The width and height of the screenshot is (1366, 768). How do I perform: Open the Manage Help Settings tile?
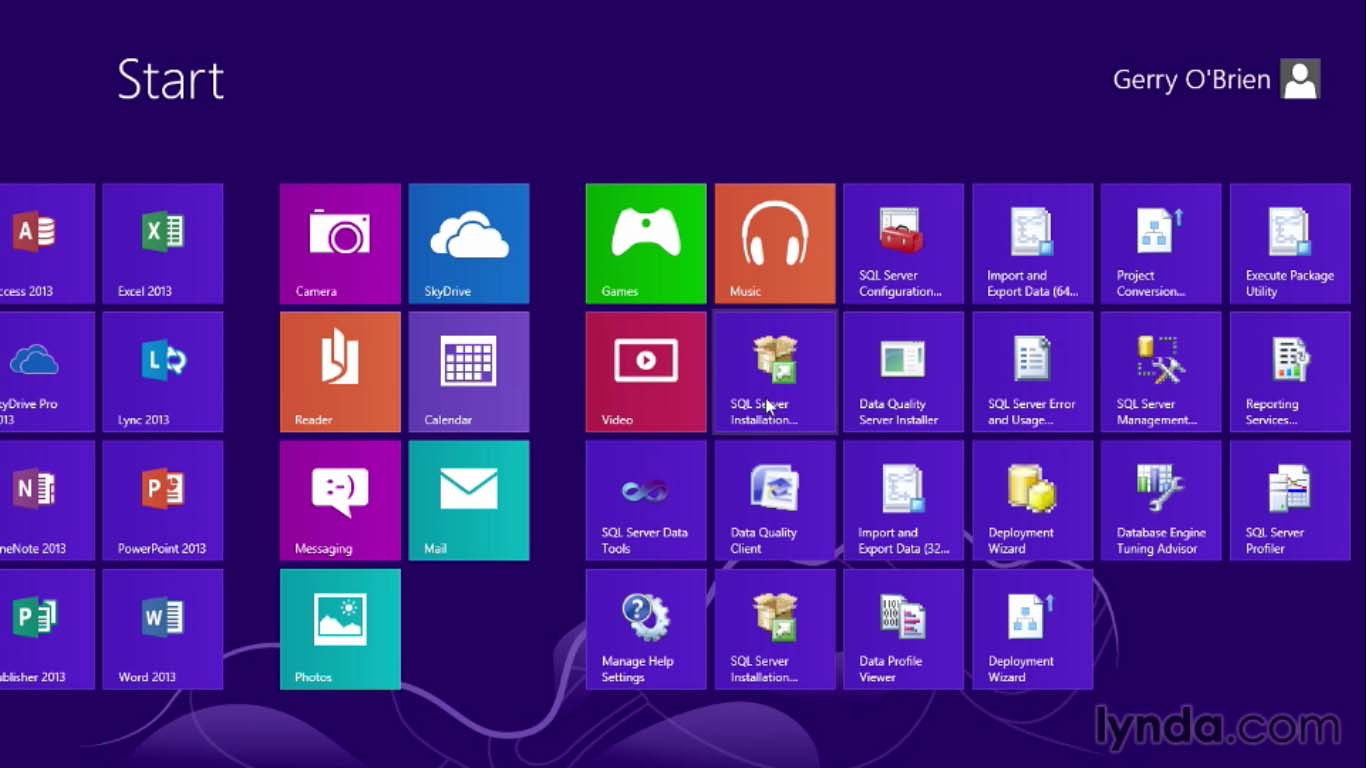click(x=646, y=629)
